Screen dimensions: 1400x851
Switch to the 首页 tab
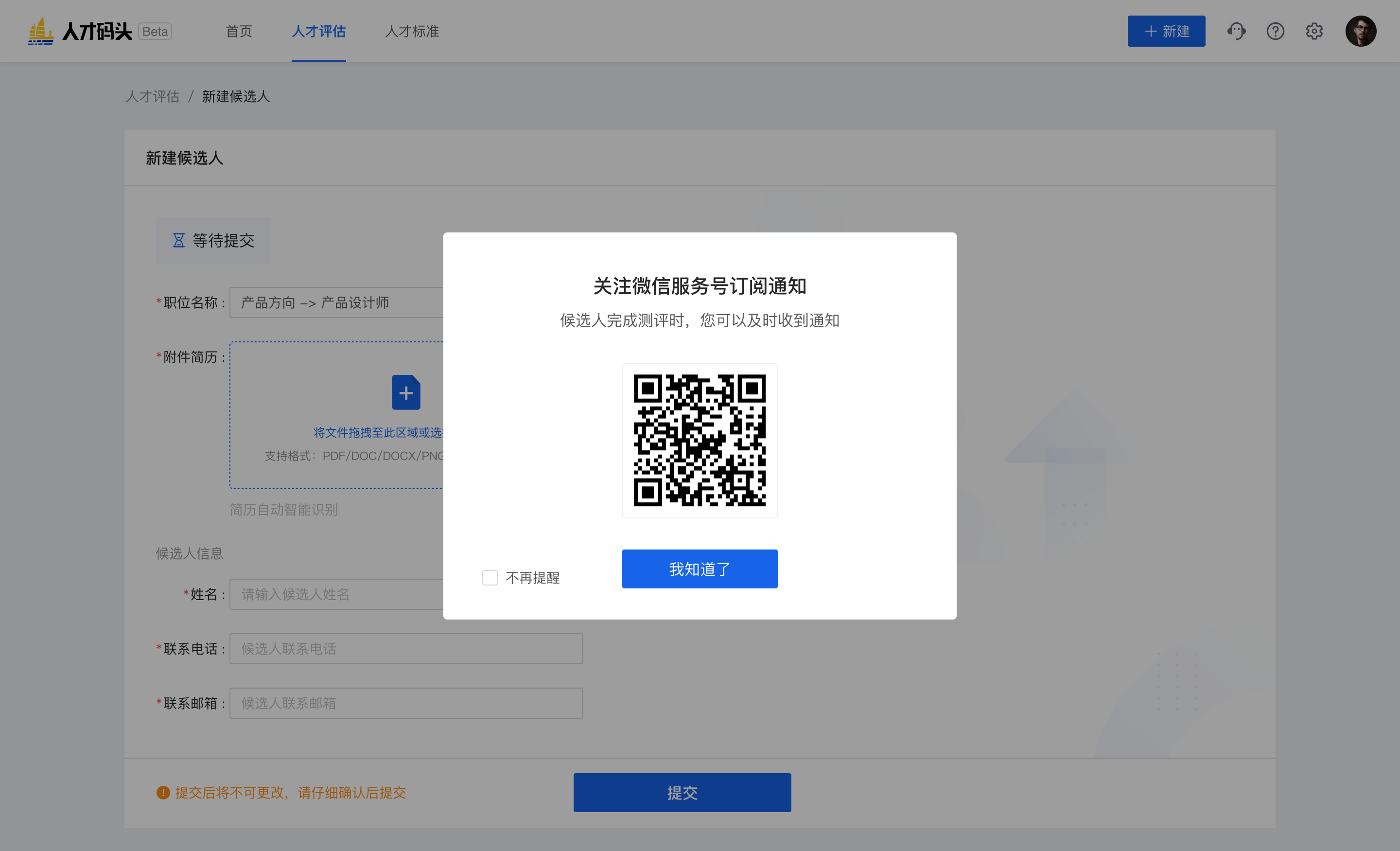(x=239, y=31)
